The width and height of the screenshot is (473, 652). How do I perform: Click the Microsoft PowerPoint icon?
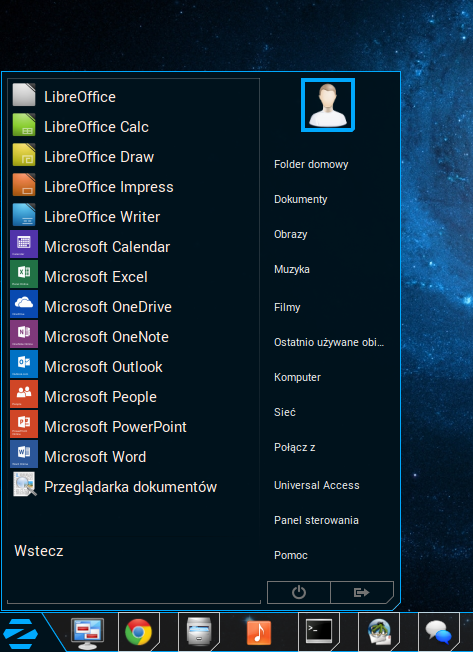(24, 424)
